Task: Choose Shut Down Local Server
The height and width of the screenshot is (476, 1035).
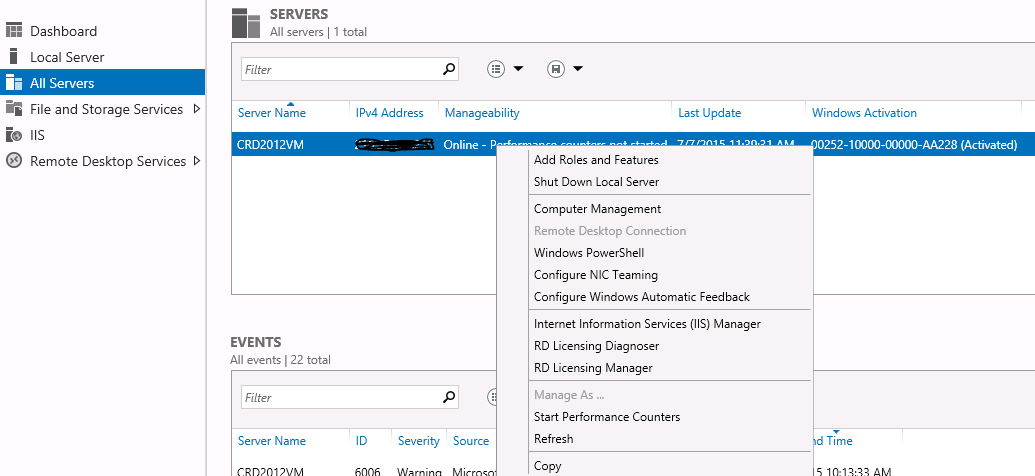Action: pos(596,182)
